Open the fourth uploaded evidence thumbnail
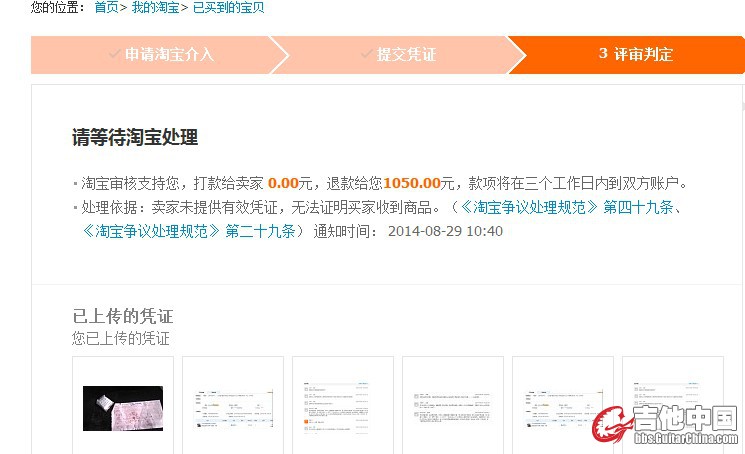745x454 pixels. point(453,408)
